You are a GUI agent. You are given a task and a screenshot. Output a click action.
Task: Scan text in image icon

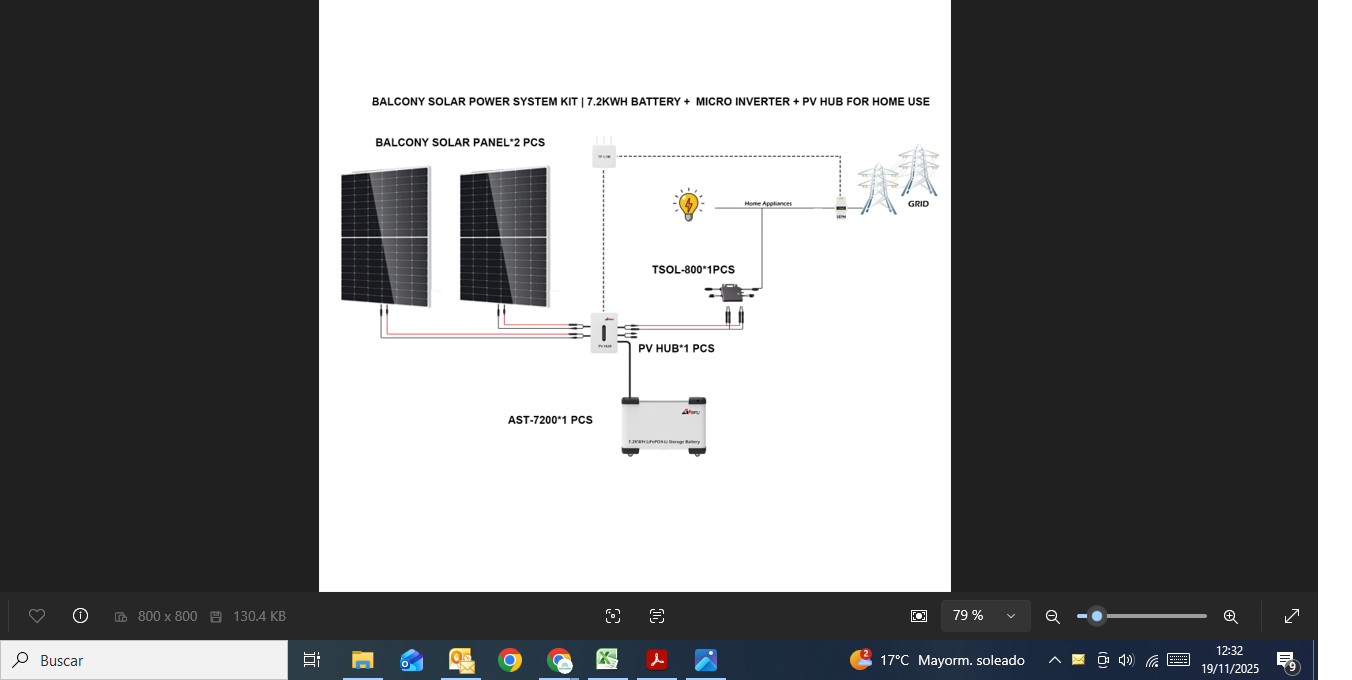[x=657, y=616]
